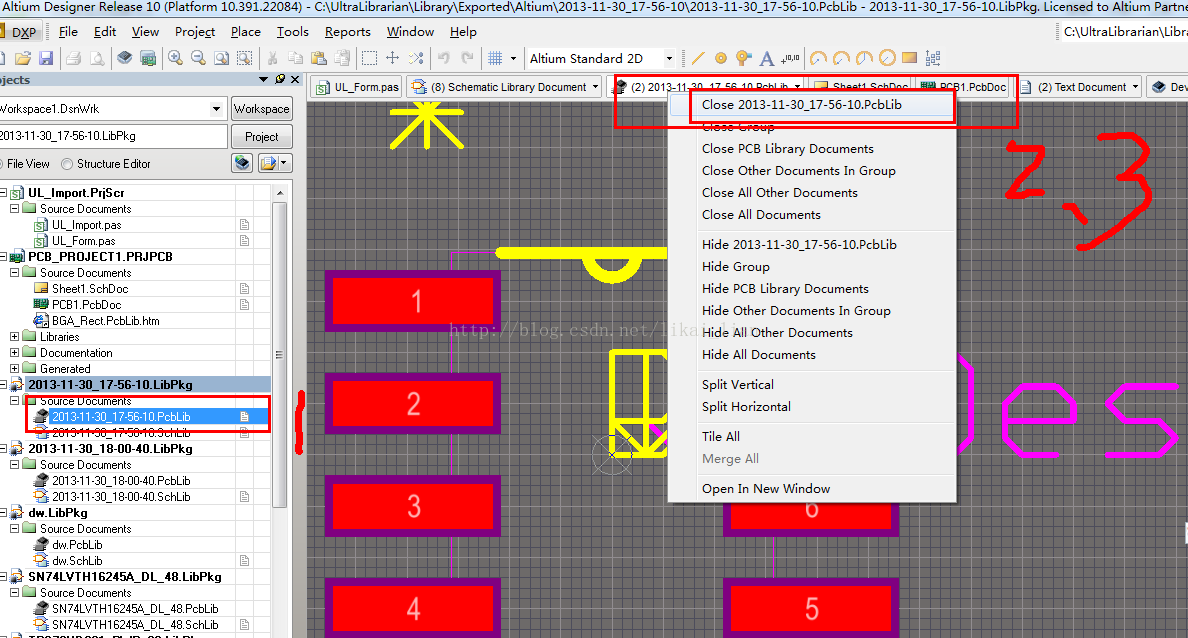This screenshot has height=638, width=1188.
Task: Open a document with the folder icon
Action: 23,58
